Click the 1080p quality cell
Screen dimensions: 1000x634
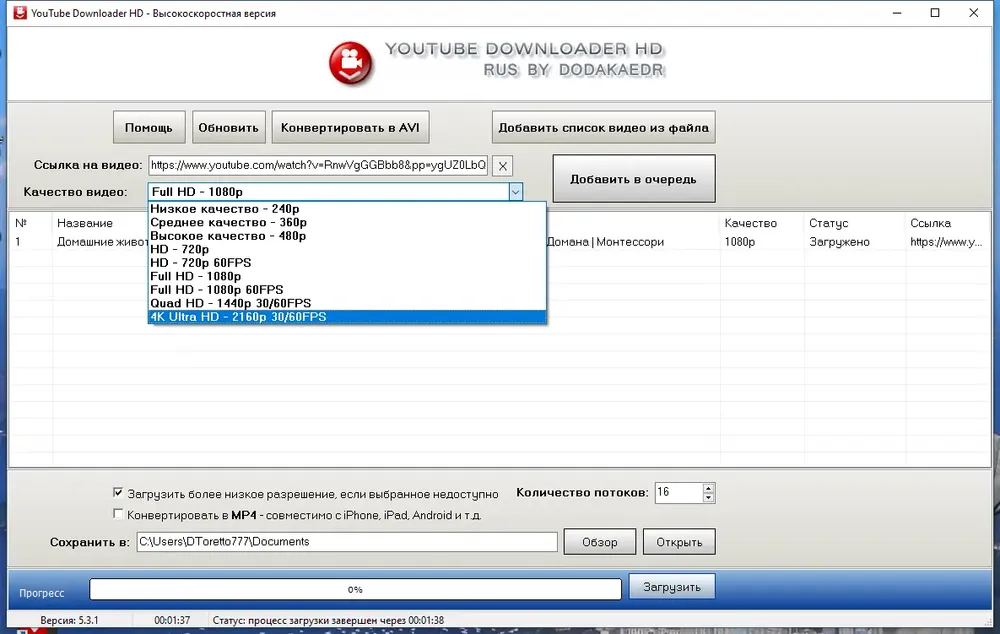pos(740,242)
